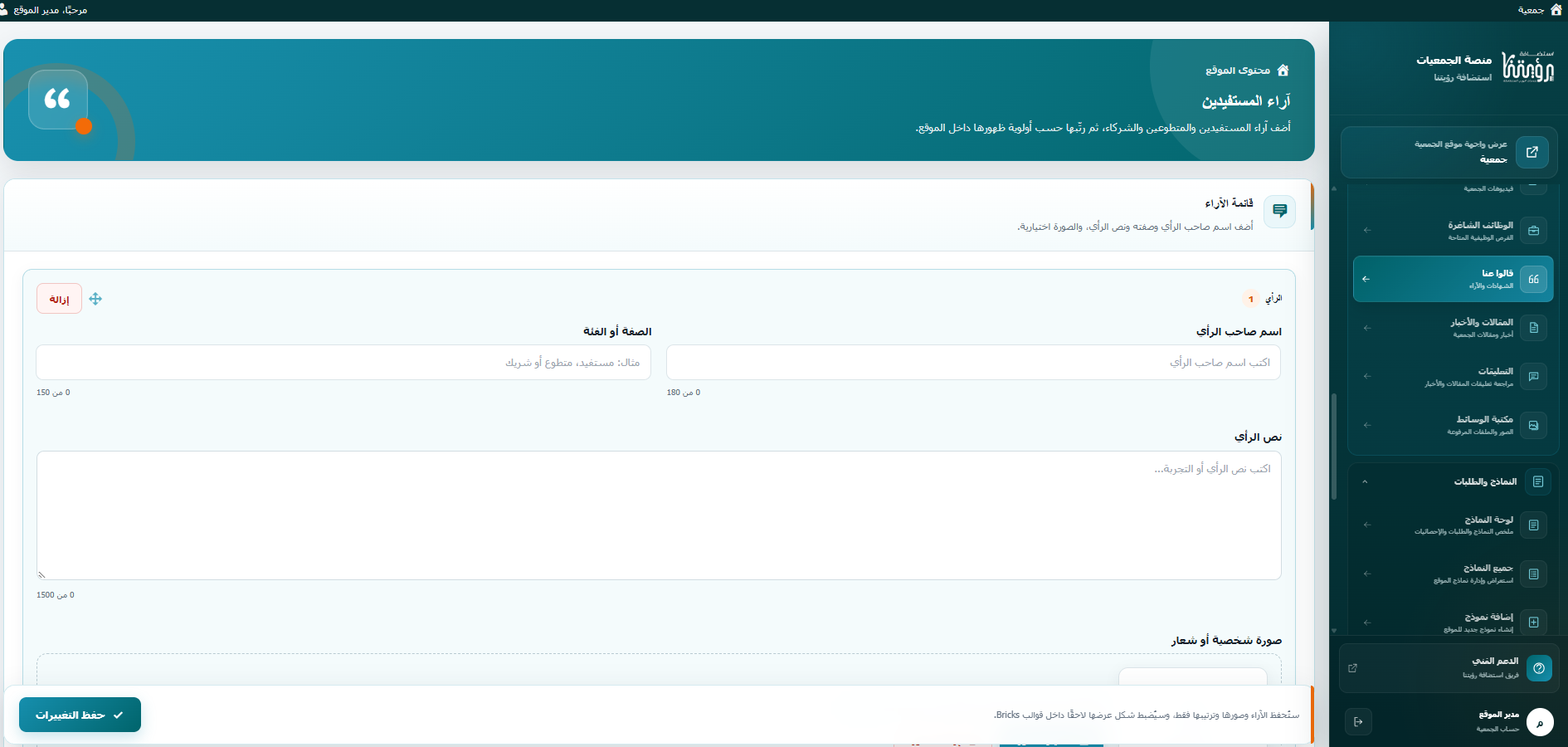Image resolution: width=1568 pixels, height=747 pixels.
Task: Click the حفظ التغييرات save button
Action: [x=80, y=715]
